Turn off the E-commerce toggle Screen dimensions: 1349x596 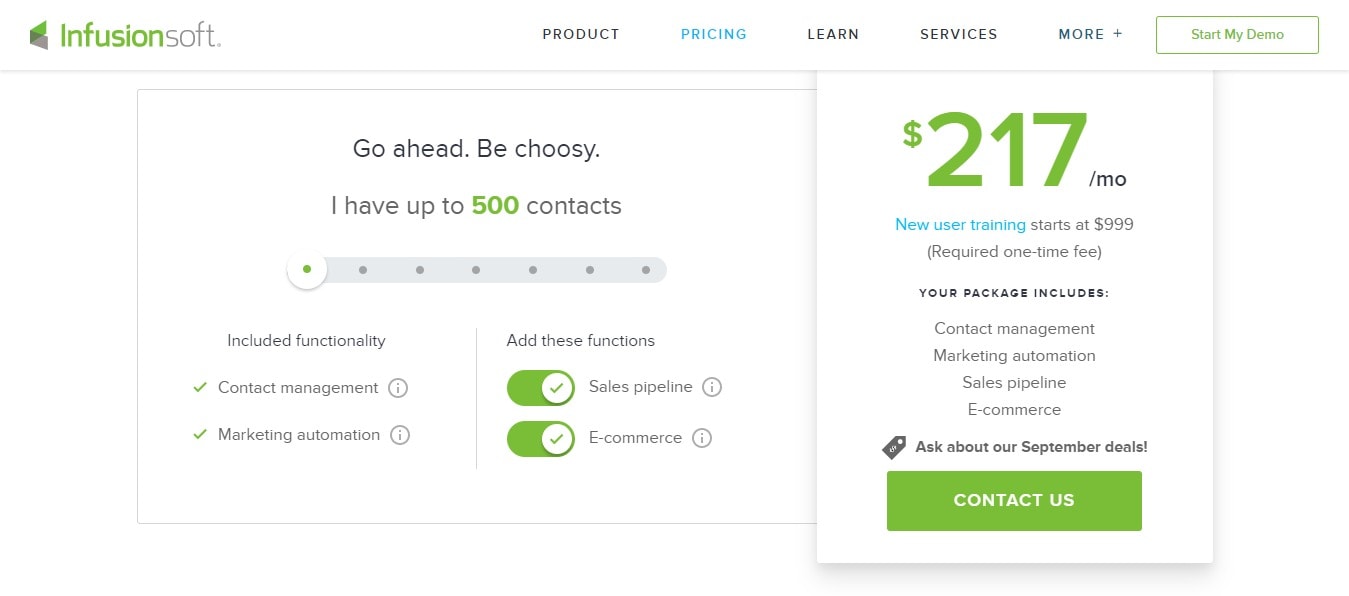pos(541,438)
